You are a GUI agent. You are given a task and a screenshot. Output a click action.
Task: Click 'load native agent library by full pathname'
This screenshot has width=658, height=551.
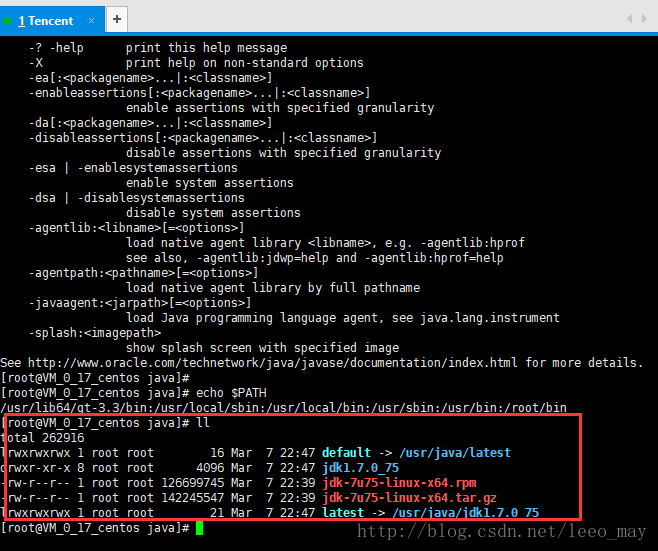273,288
